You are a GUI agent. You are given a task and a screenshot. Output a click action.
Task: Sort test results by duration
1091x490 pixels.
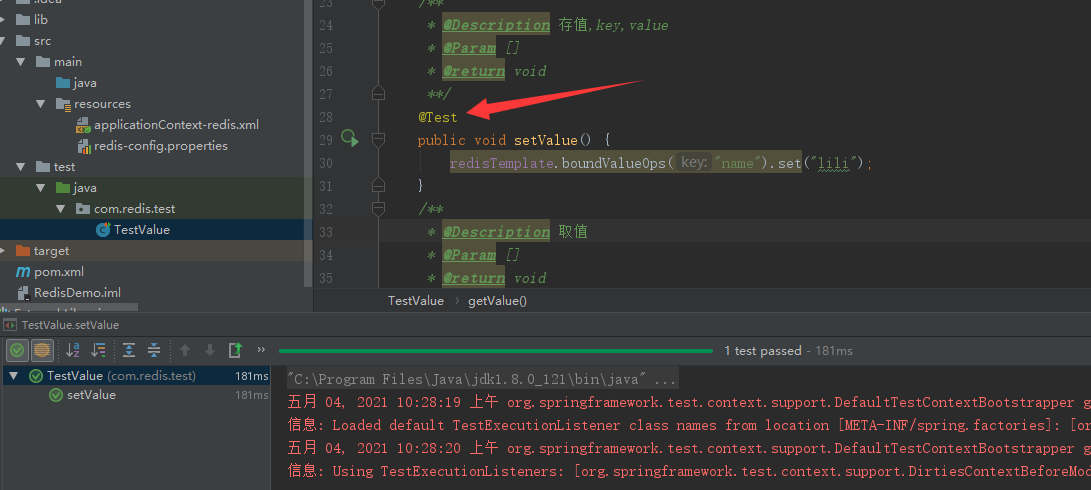point(98,350)
